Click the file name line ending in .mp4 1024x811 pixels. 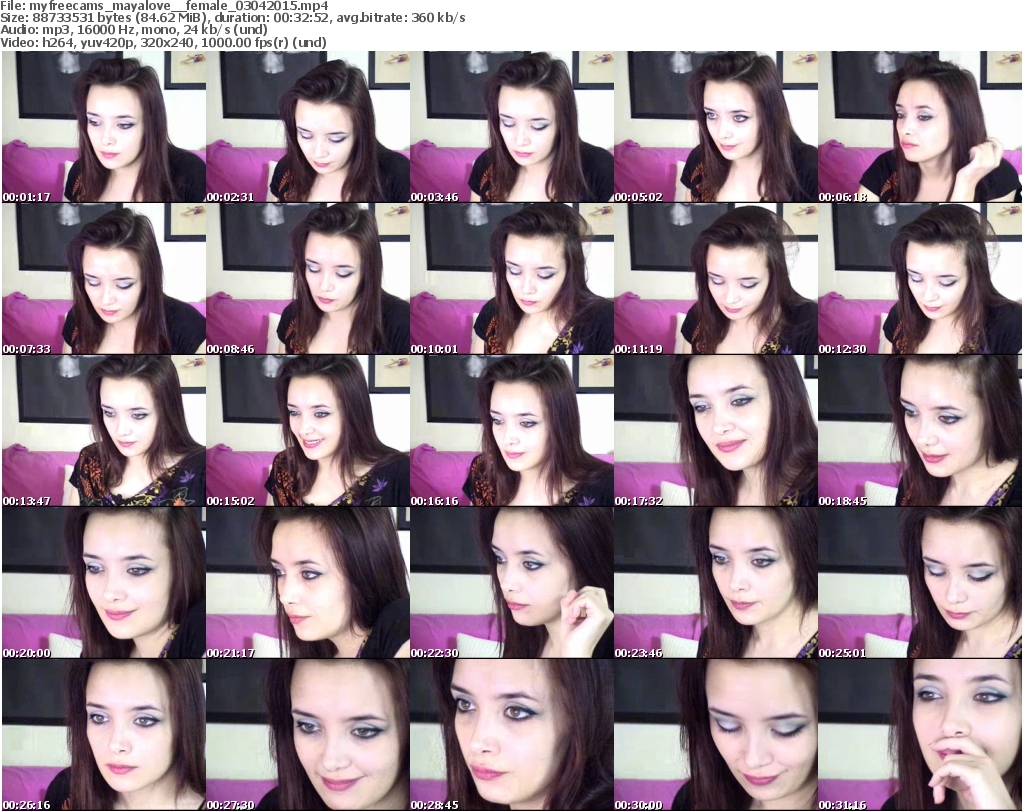point(164,6)
